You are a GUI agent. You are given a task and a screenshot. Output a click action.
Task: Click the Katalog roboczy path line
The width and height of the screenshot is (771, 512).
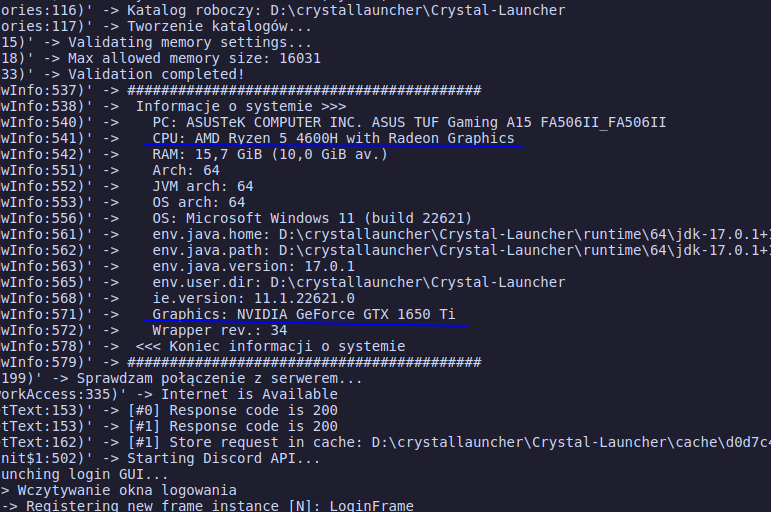346,10
